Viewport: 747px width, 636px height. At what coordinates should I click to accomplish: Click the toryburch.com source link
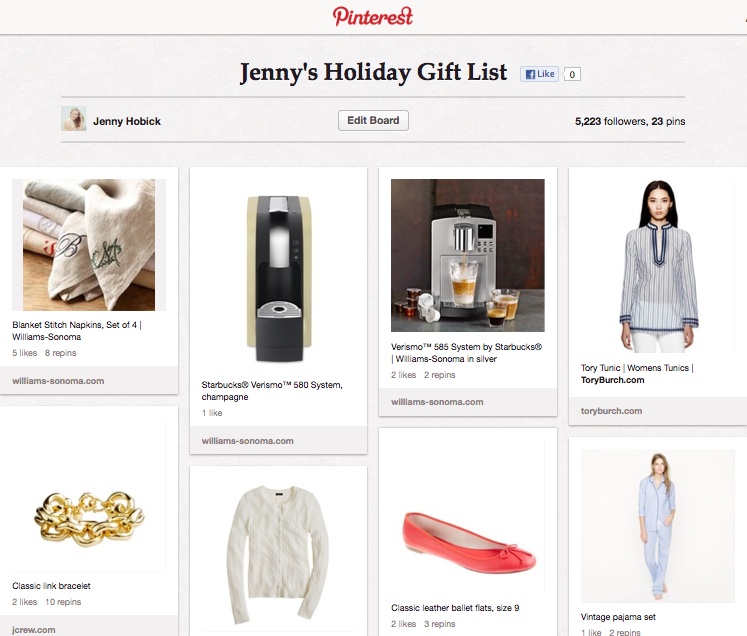pyautogui.click(x=611, y=411)
